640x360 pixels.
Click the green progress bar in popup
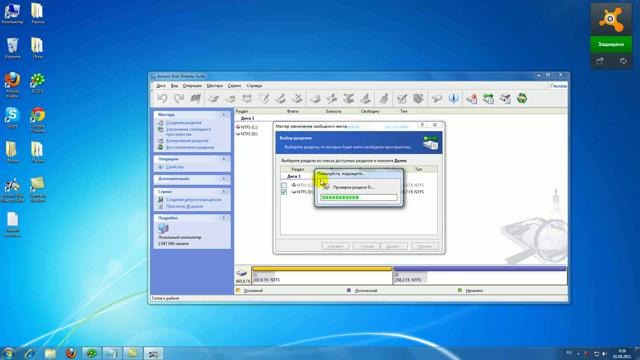pyautogui.click(x=359, y=198)
